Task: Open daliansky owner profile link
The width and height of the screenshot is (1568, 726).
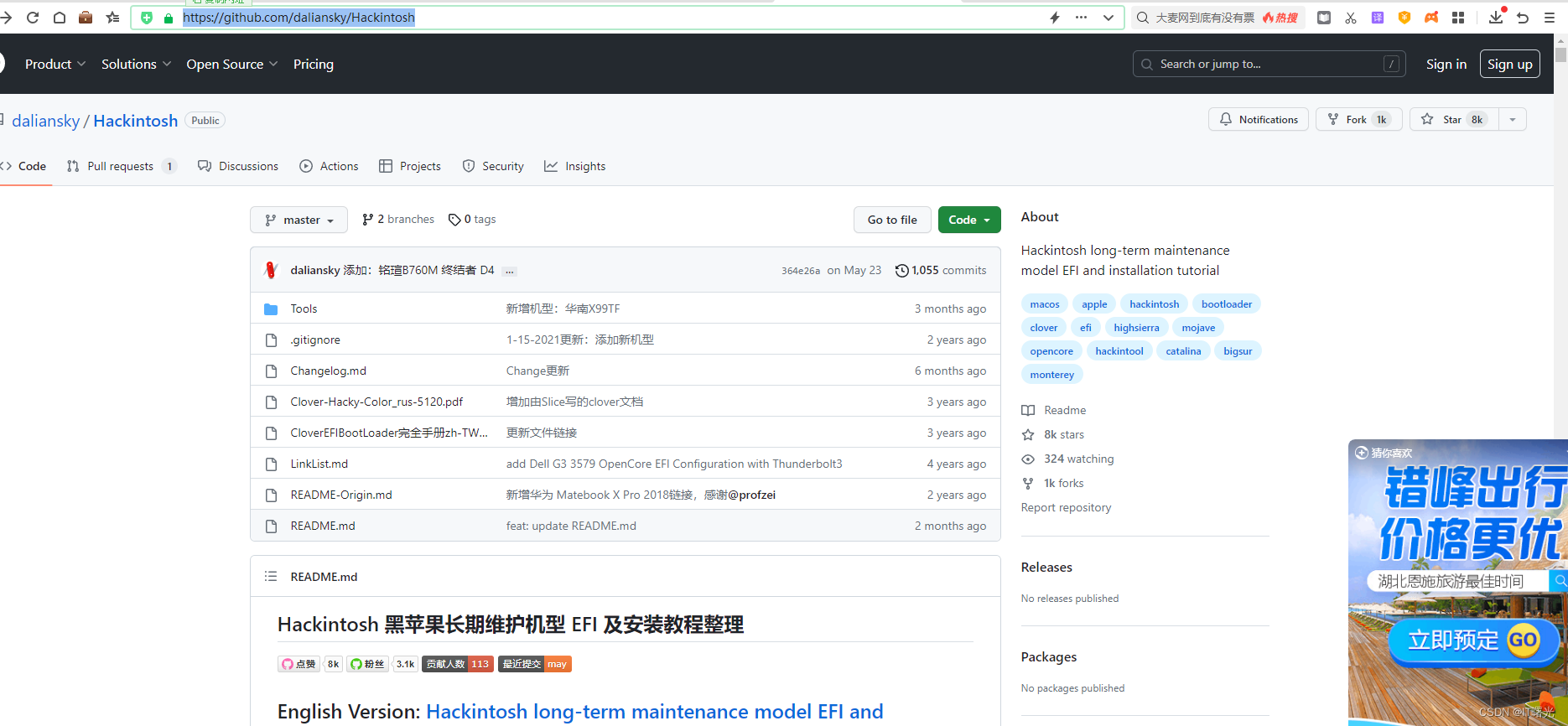Action: pyautogui.click(x=45, y=121)
